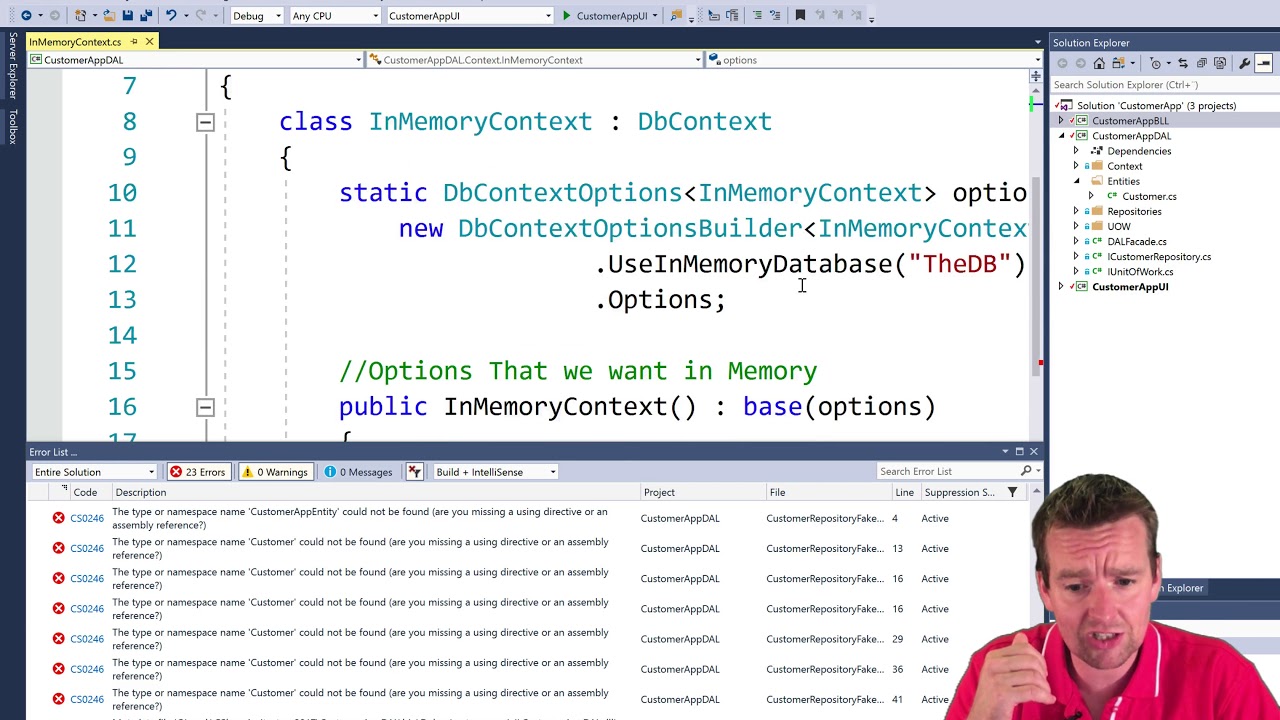Click the Save file toolbar icon
Image resolution: width=1280 pixels, height=720 pixels.
pos(127,15)
